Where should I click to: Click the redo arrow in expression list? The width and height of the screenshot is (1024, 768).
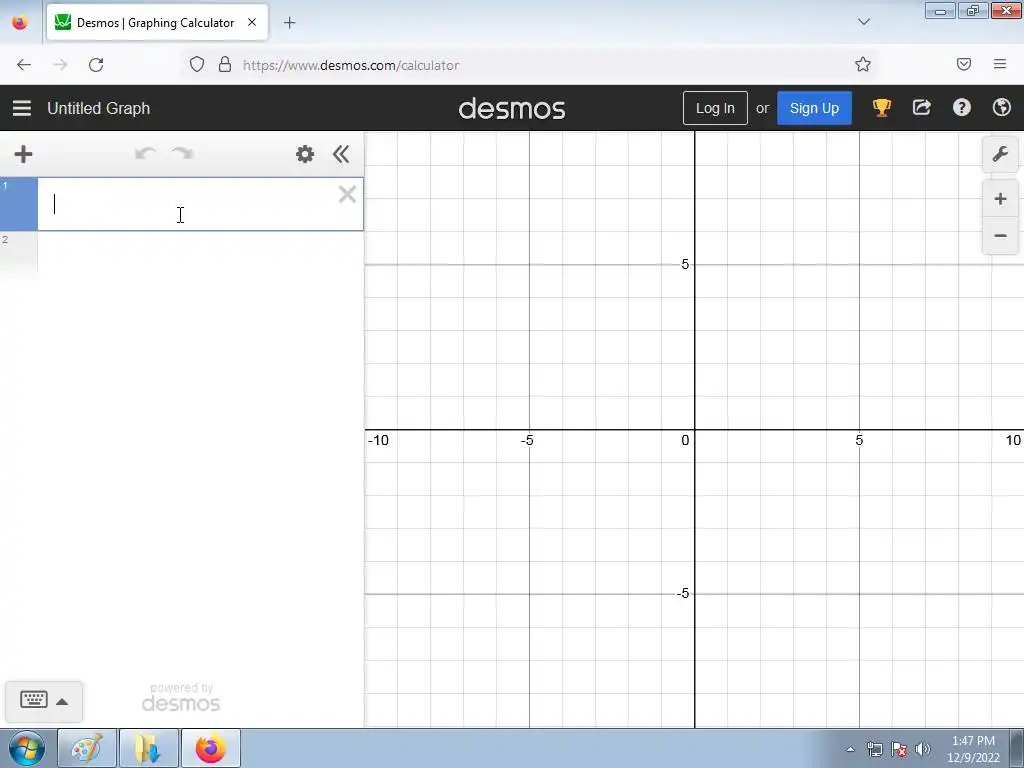click(183, 153)
